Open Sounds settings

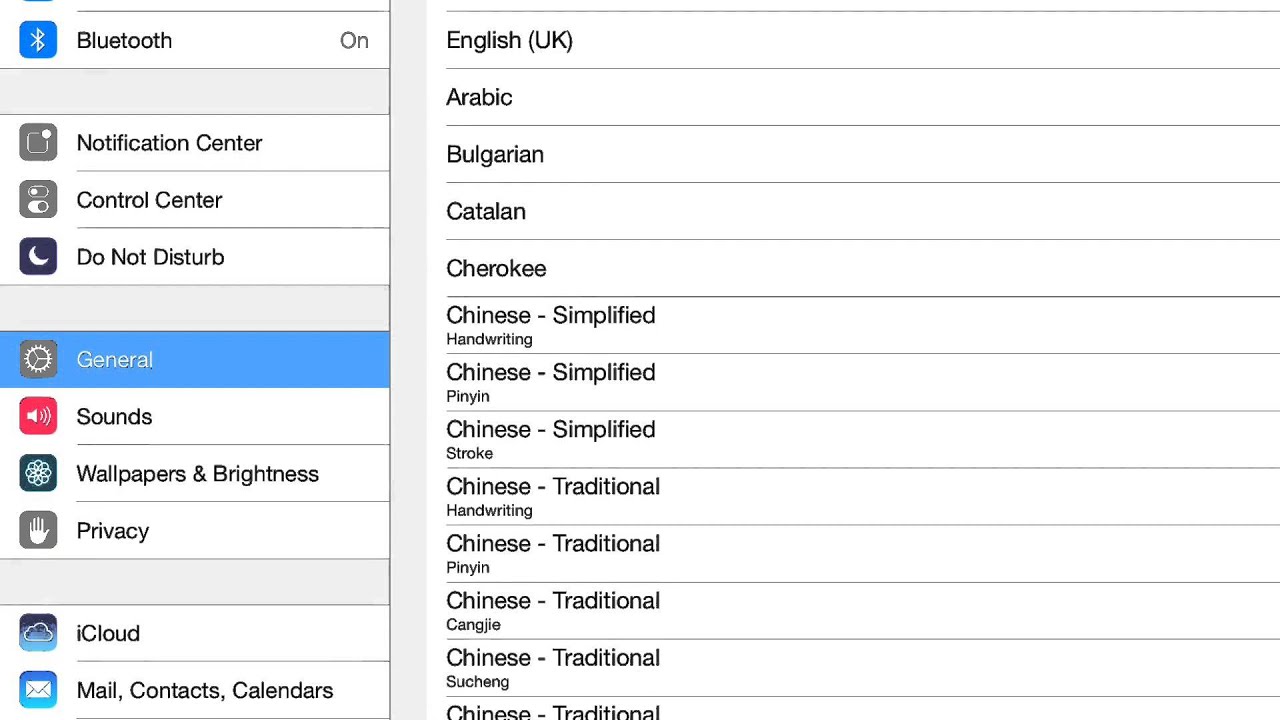pos(195,416)
